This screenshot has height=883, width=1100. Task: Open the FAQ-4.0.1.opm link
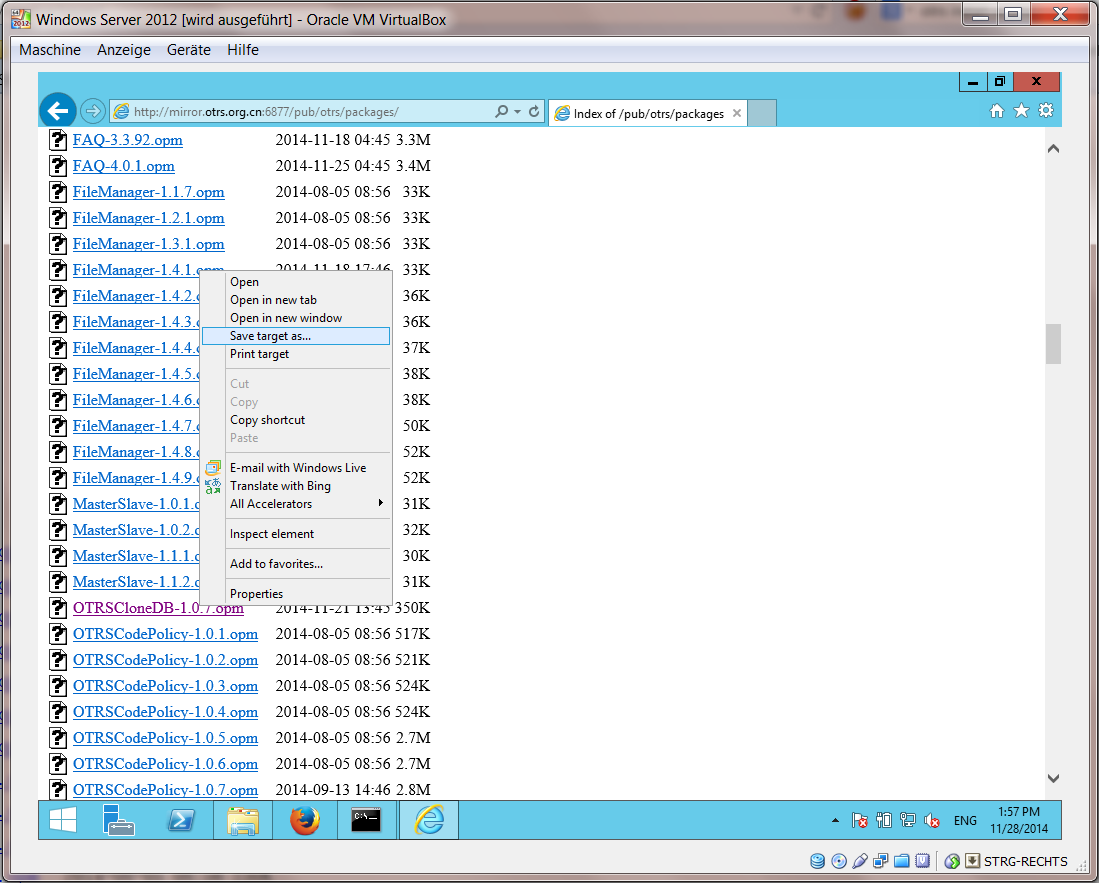point(123,166)
